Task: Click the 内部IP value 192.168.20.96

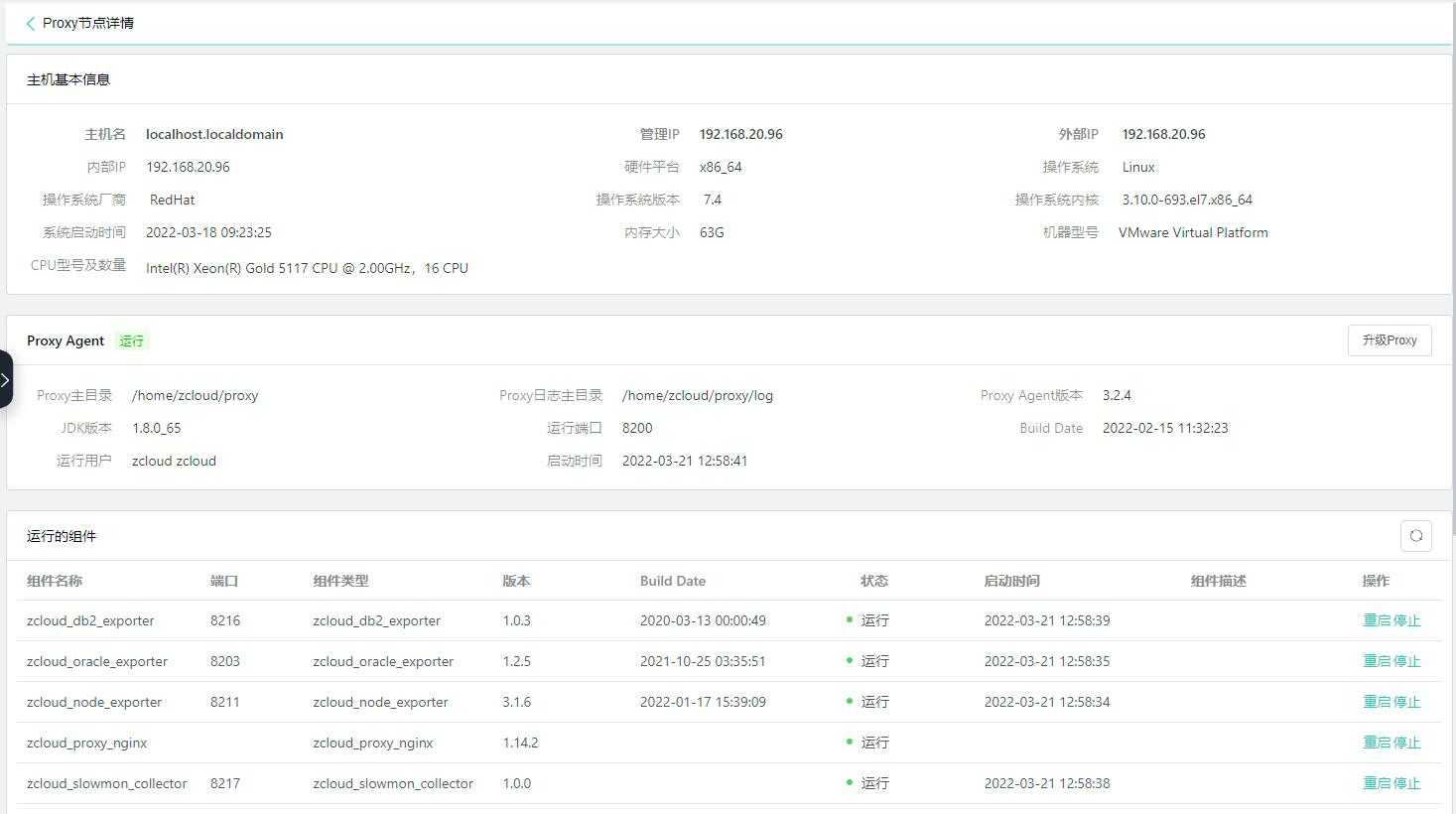Action: tap(188, 167)
